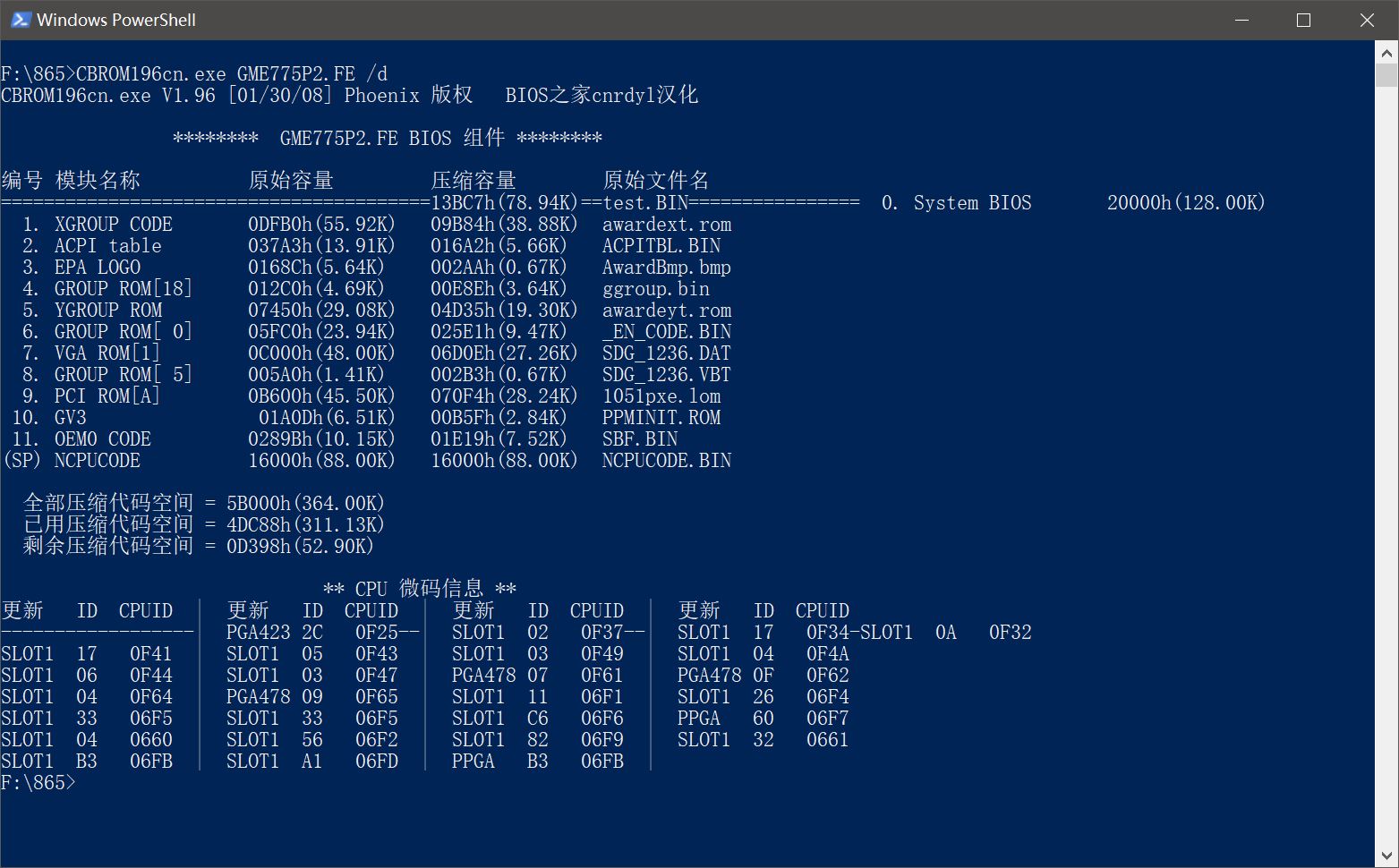Screen dimensions: 1399x868
Task: Click the PowerShell icon in title bar
Action: [20, 20]
